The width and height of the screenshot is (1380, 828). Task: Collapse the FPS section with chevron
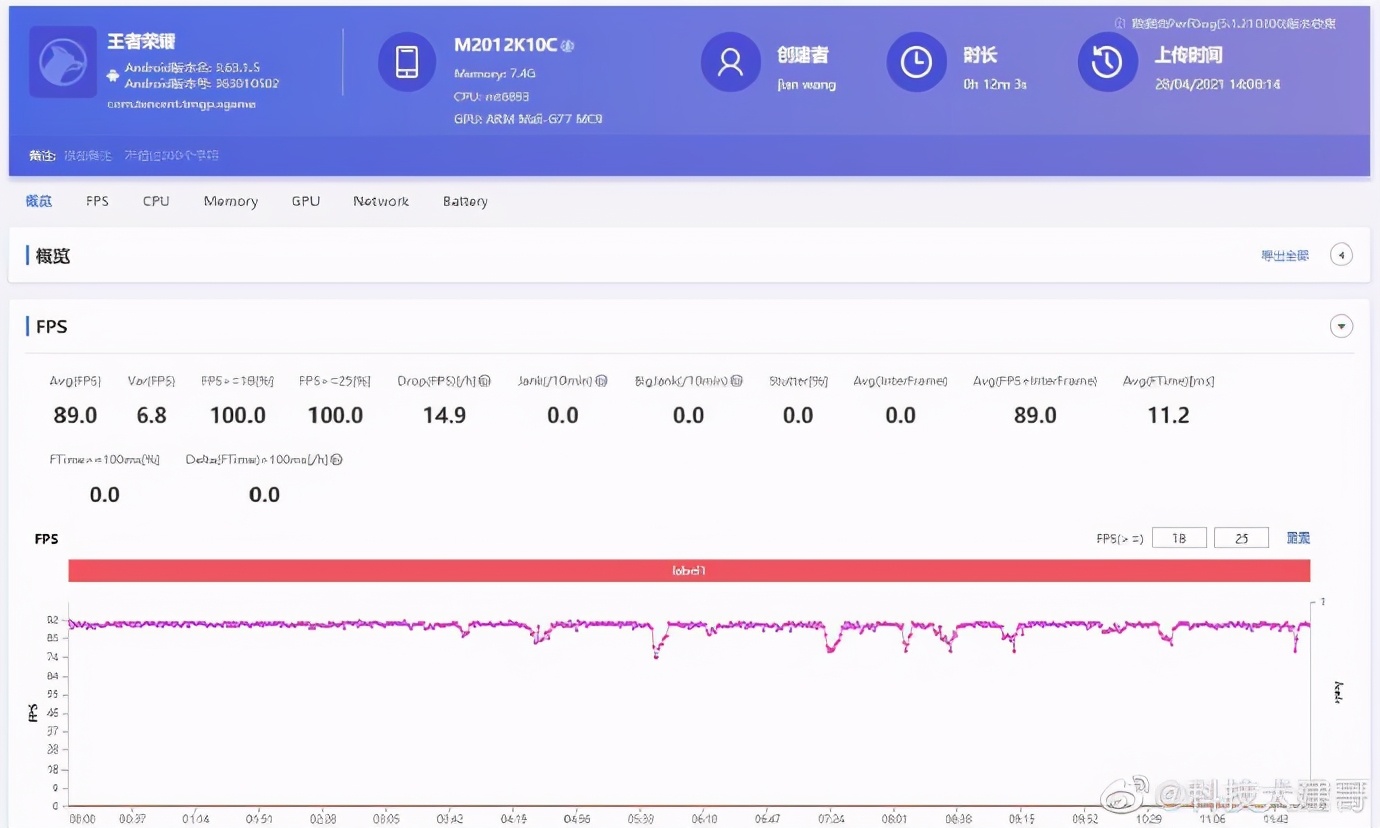coord(1341,326)
